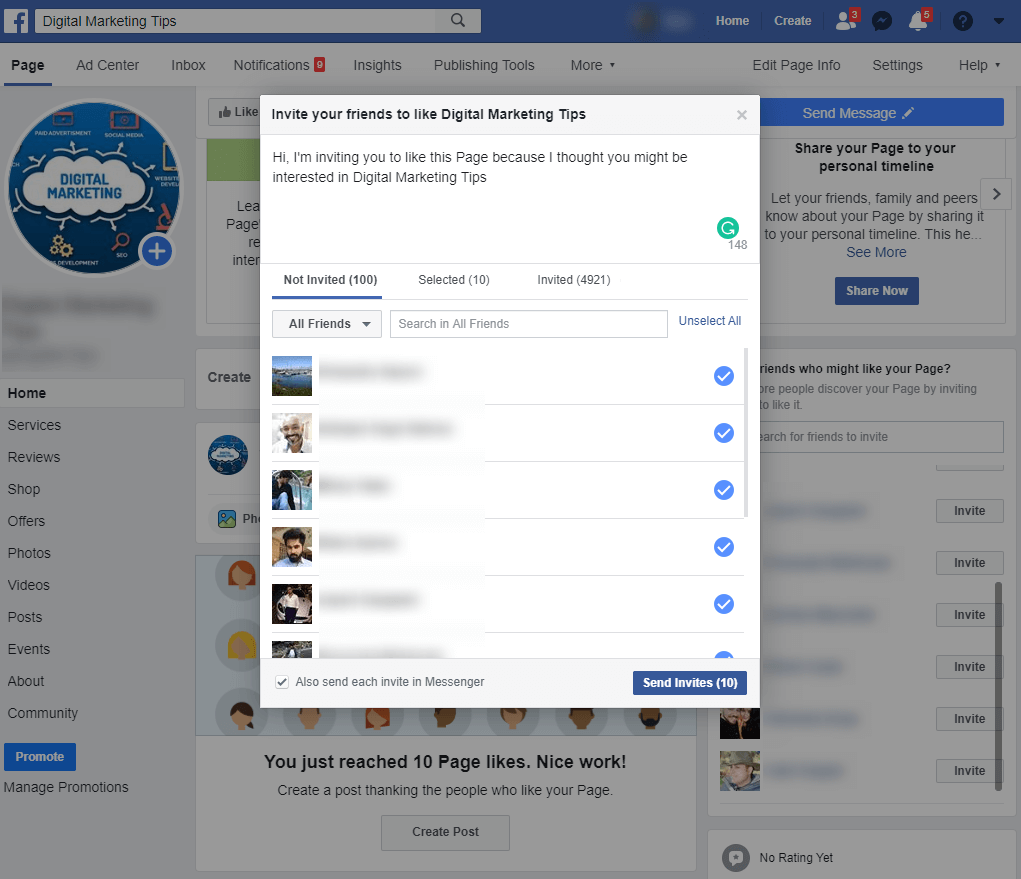
Task: Toggle the selection checkmark on the second friend
Action: click(x=723, y=433)
